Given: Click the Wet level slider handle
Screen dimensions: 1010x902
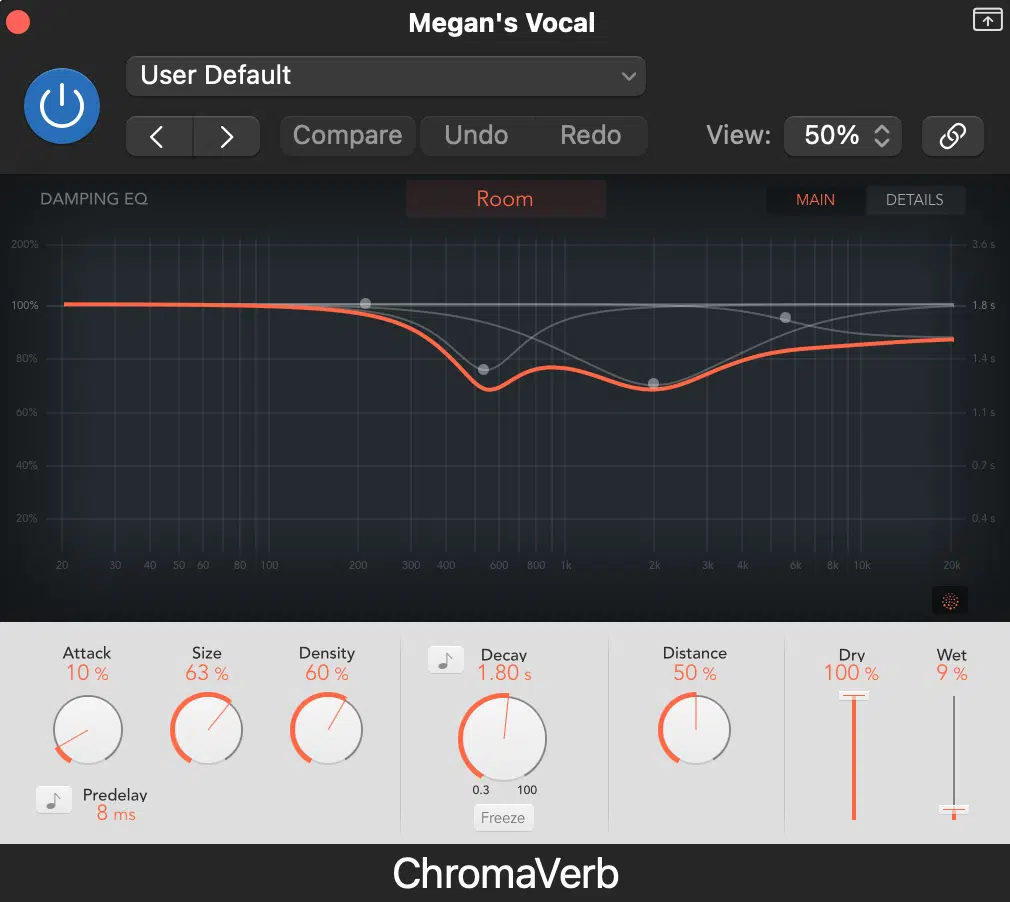Looking at the screenshot, I should pos(953,810).
